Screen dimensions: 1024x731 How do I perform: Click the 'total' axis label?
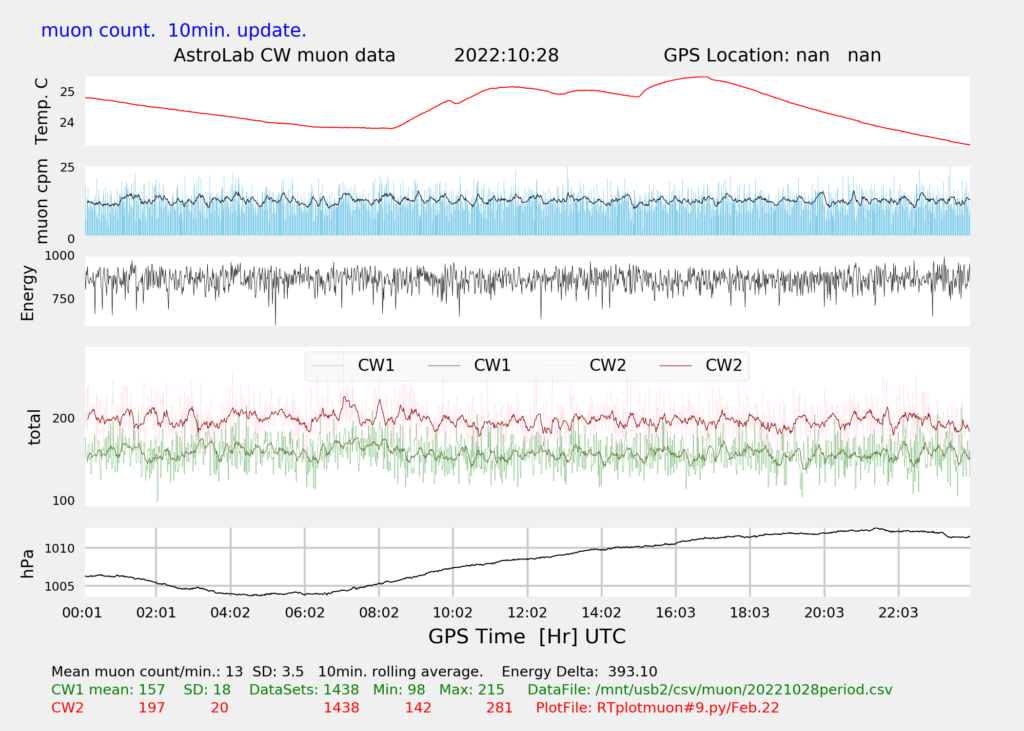click(x=34, y=427)
